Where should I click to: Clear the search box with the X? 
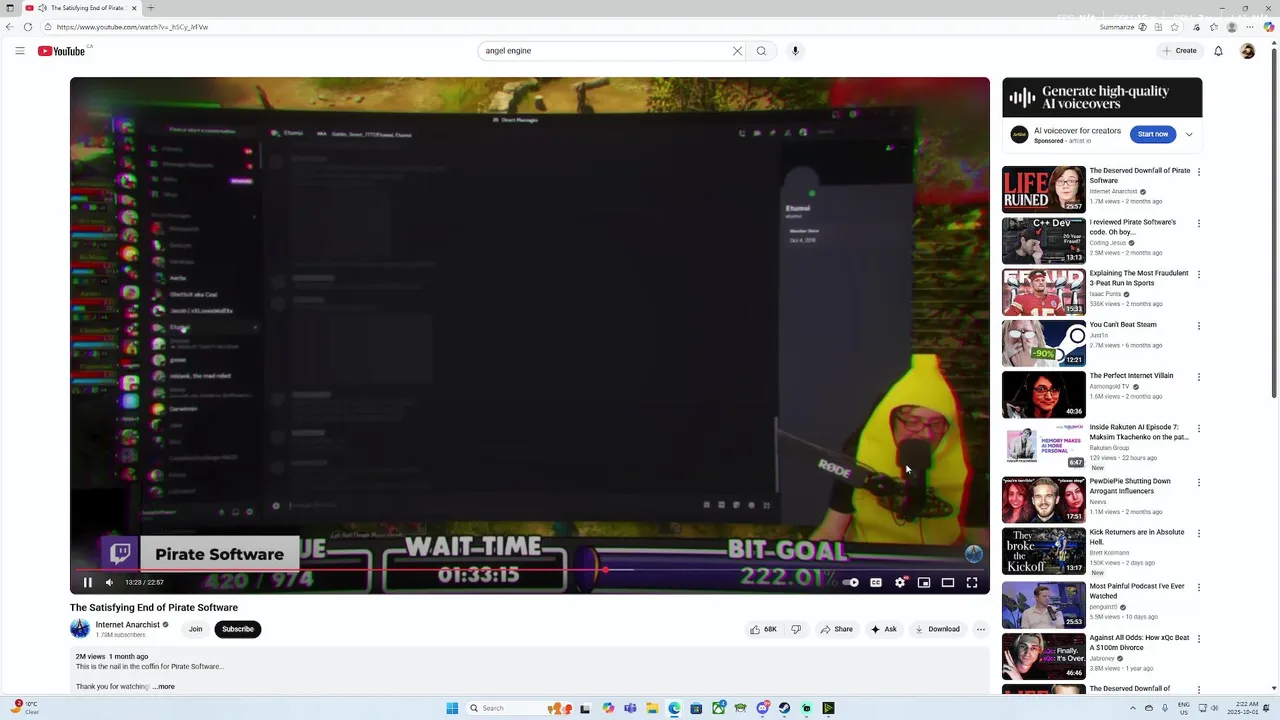737,51
